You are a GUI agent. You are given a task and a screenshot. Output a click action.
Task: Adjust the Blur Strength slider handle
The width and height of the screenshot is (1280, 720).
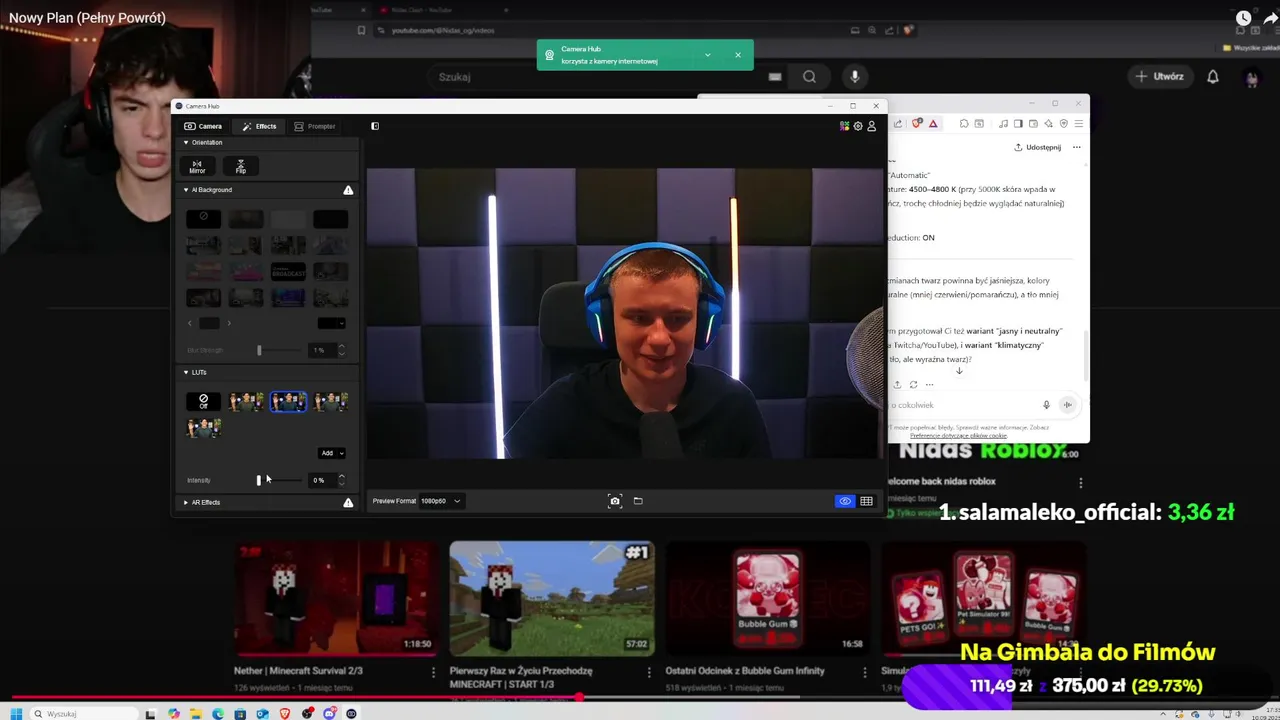[259, 350]
